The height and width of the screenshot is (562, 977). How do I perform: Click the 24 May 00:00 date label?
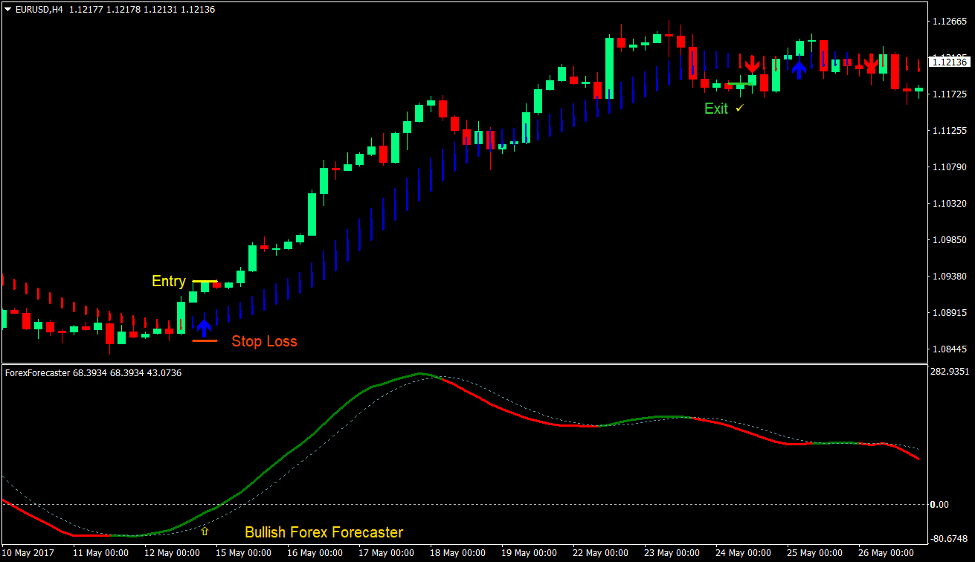(743, 553)
